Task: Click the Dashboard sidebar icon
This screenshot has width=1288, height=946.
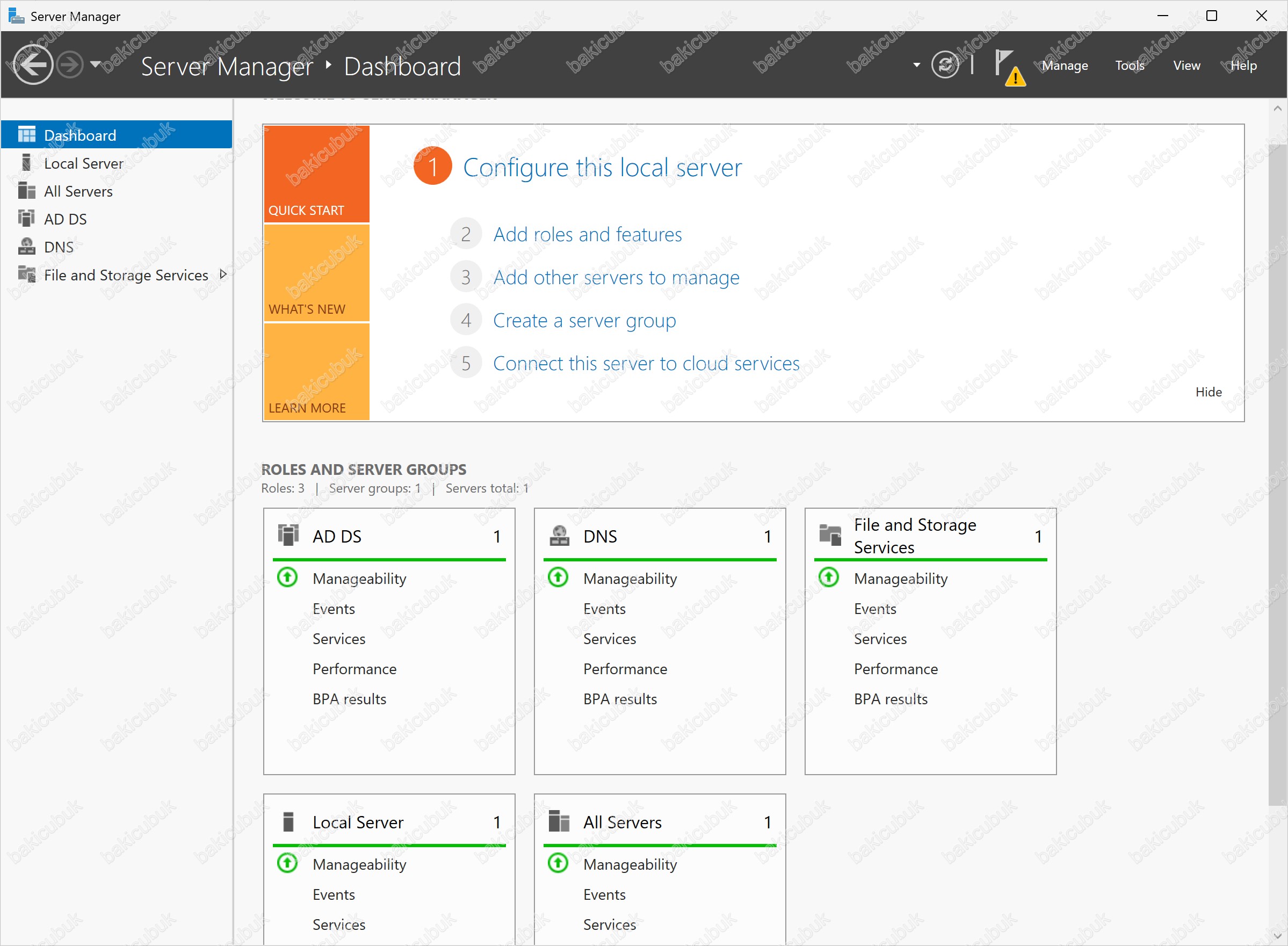Action: 26,135
